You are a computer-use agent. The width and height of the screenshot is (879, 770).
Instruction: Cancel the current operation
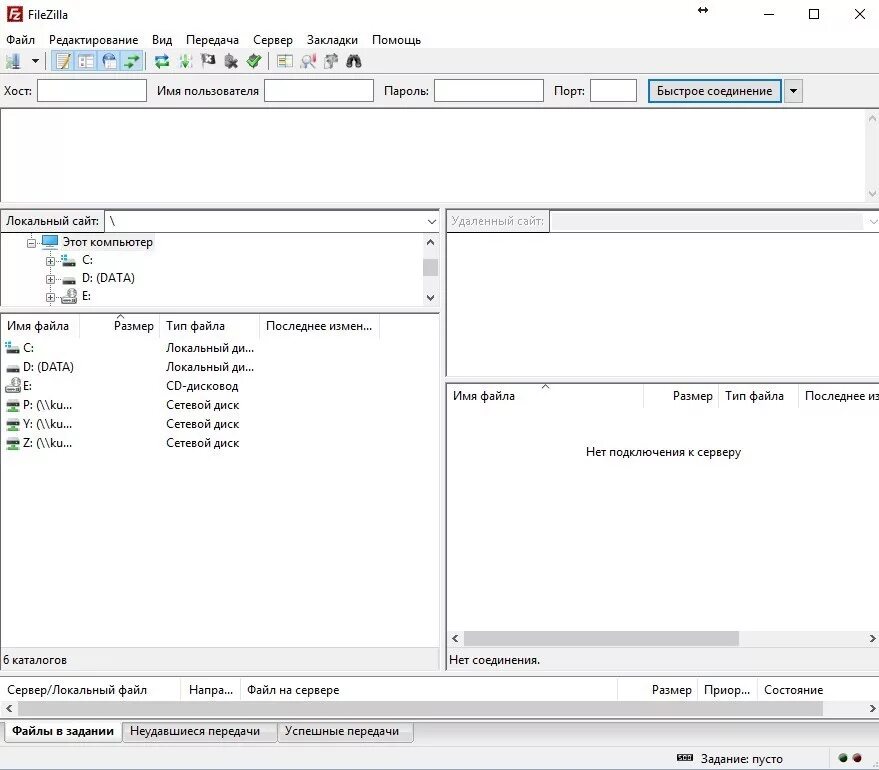tap(208, 61)
